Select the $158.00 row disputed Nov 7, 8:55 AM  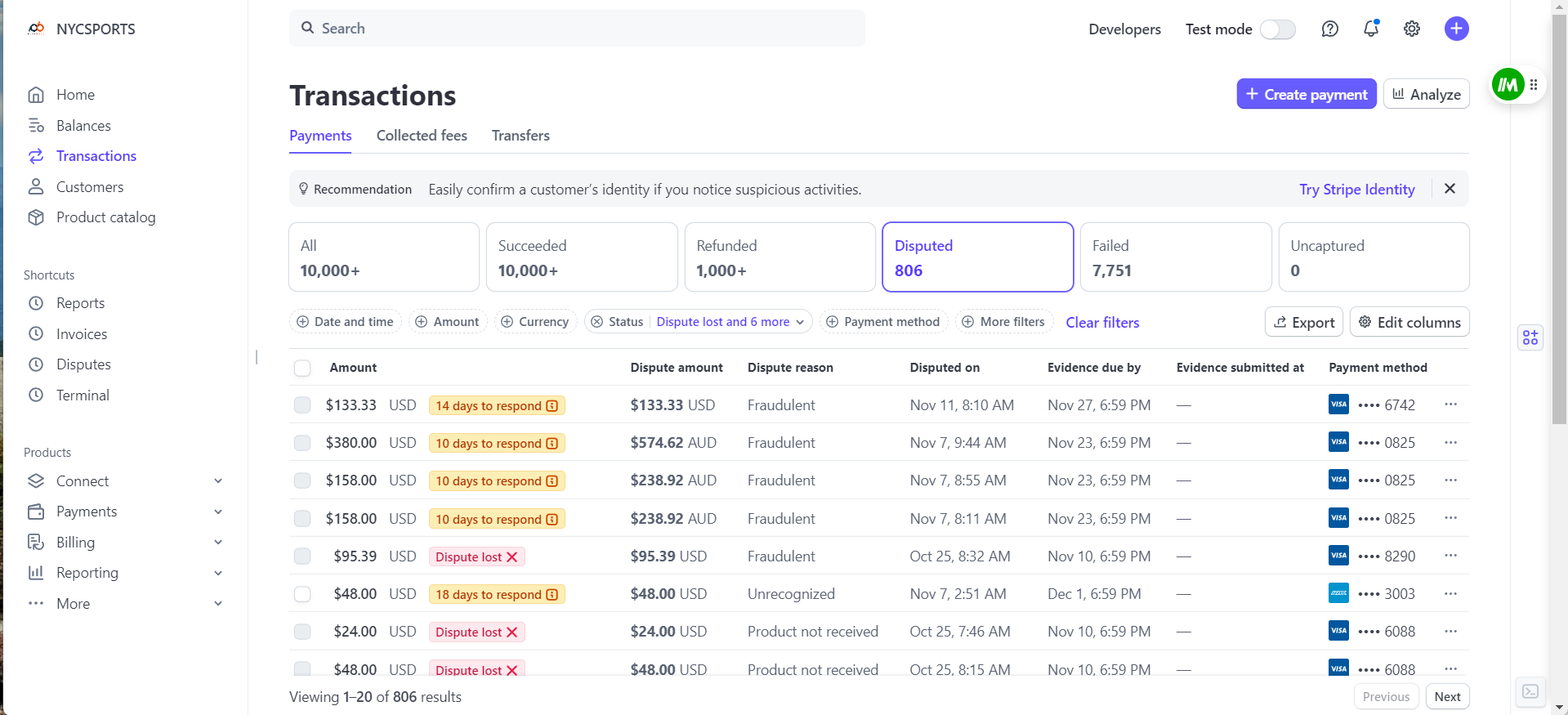coord(302,480)
